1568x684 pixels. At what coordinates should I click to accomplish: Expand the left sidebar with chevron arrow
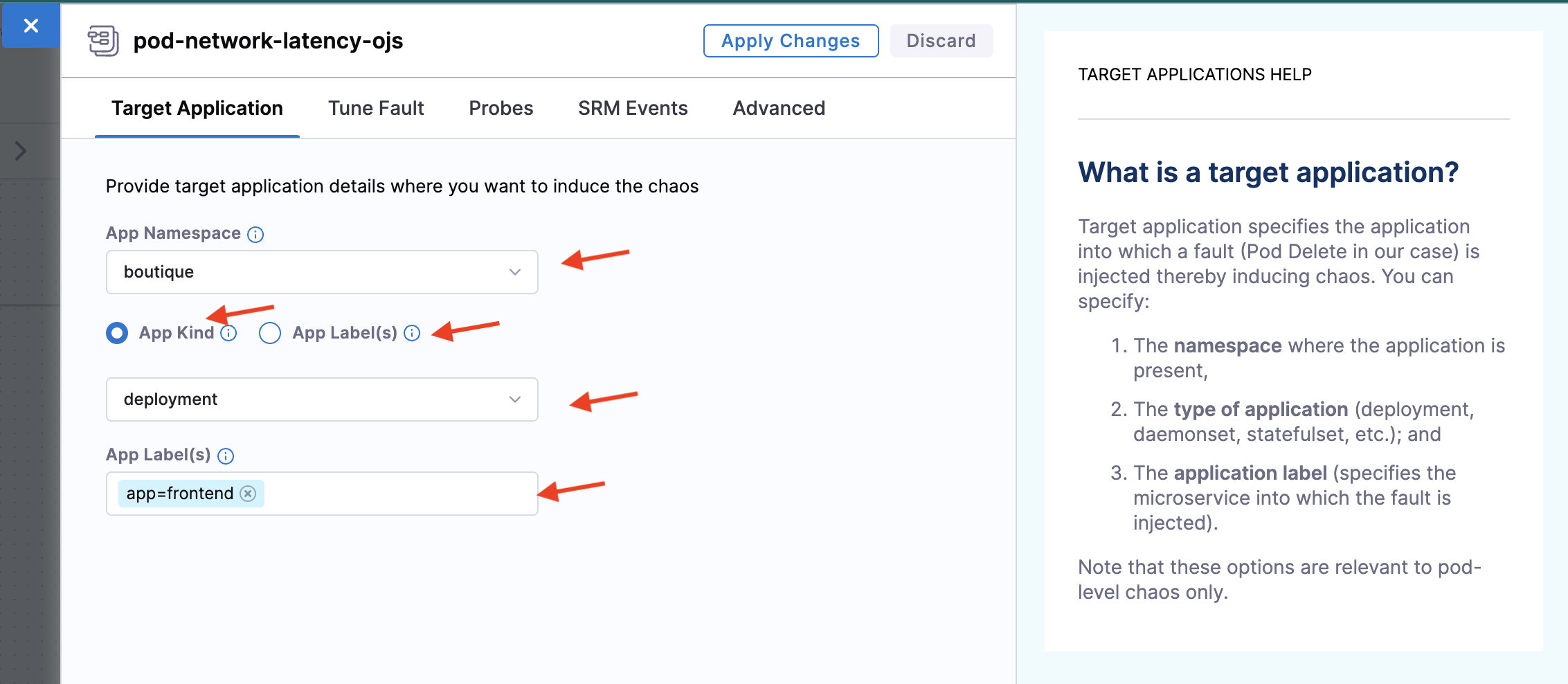coord(21,151)
